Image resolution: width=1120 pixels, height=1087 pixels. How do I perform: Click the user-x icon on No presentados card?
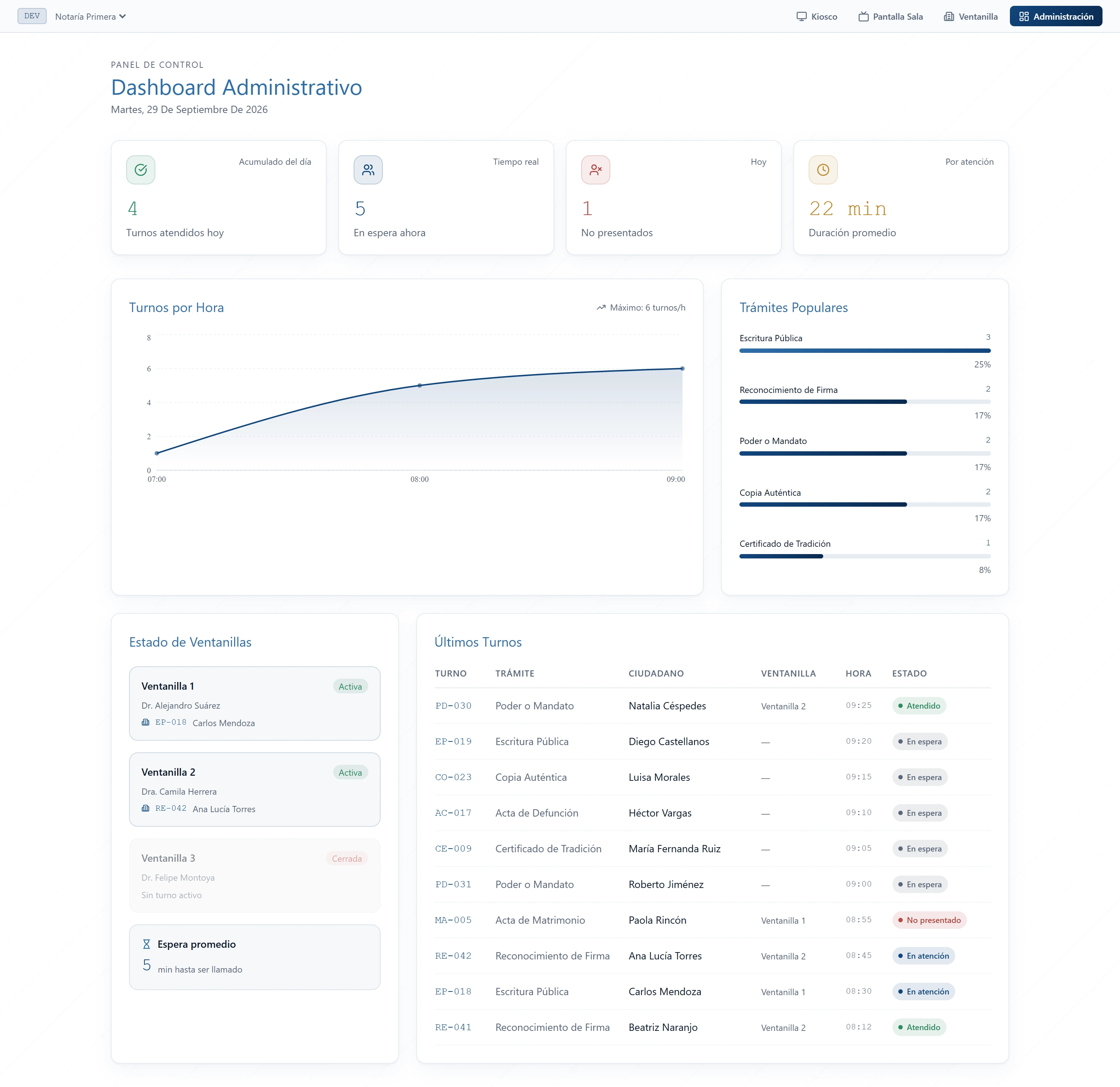[595, 170]
